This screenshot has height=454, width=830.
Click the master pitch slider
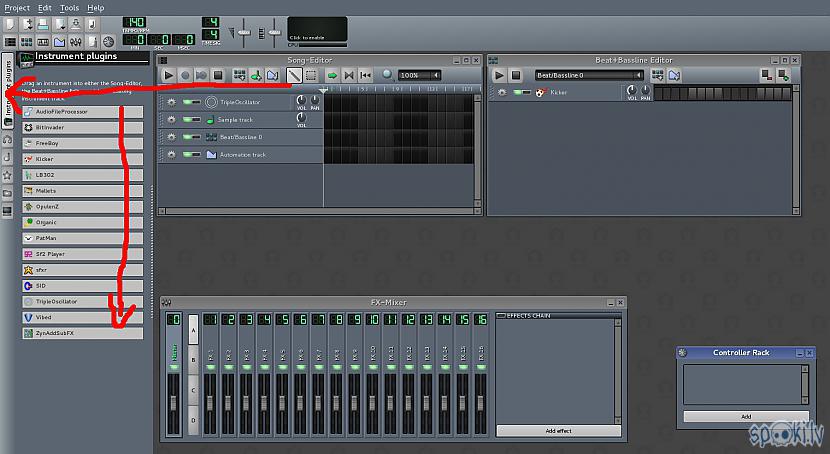coord(274,33)
